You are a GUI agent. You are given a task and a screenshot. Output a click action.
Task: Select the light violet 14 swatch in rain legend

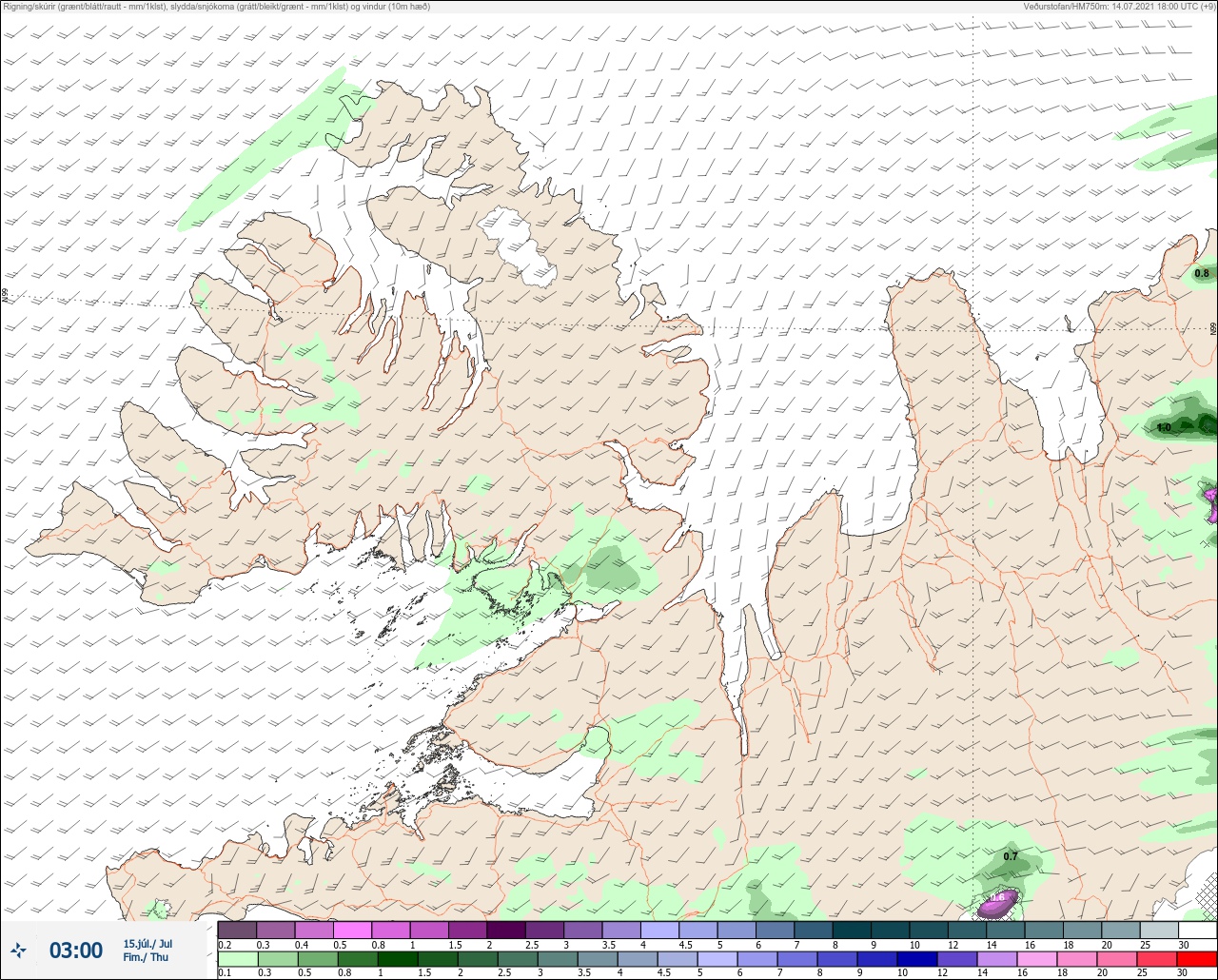pos(996,959)
